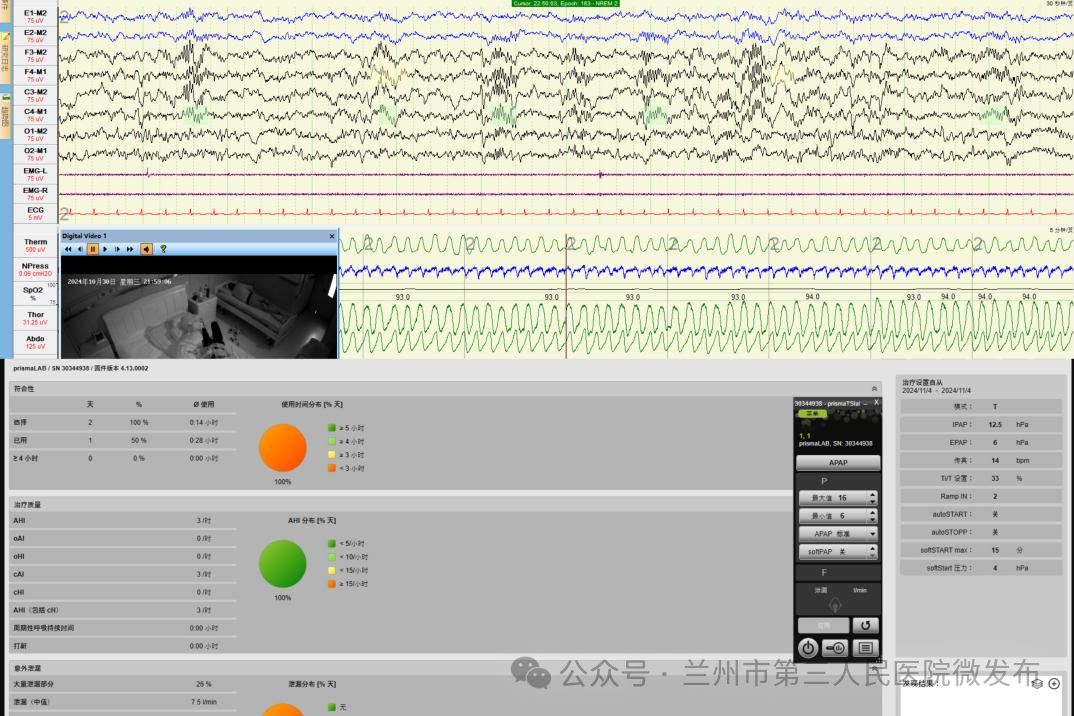1074x716 pixels.
Task: Toggle the softPAP setting from 关
Action: (838, 552)
